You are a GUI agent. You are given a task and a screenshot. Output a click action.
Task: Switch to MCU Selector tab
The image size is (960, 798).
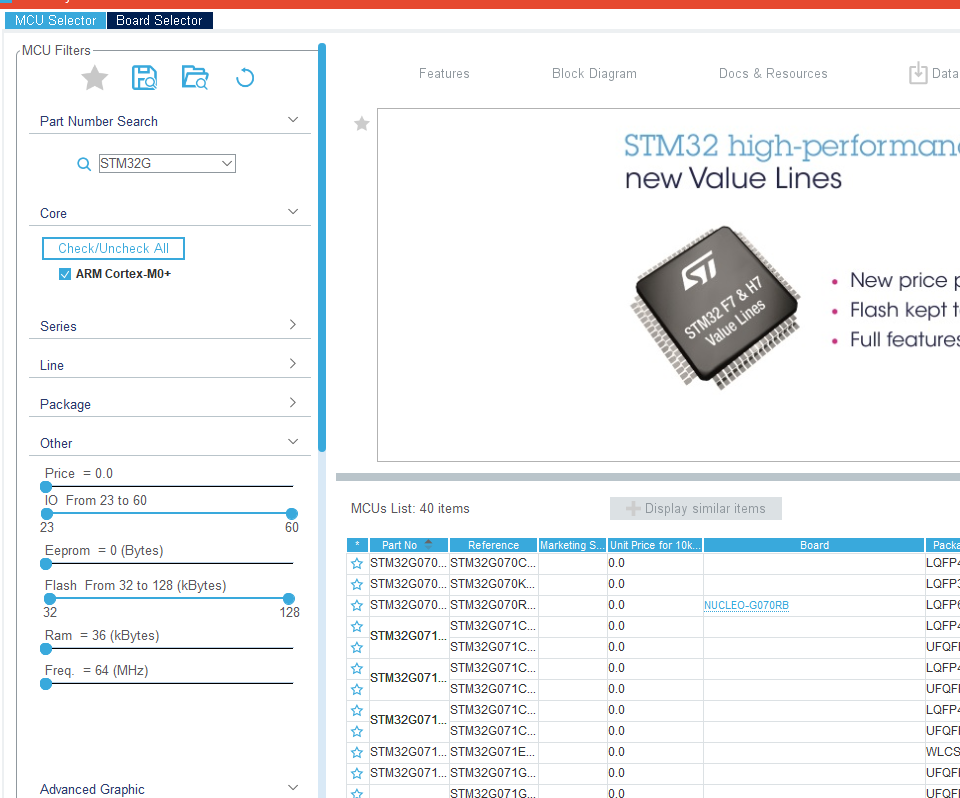coord(55,20)
